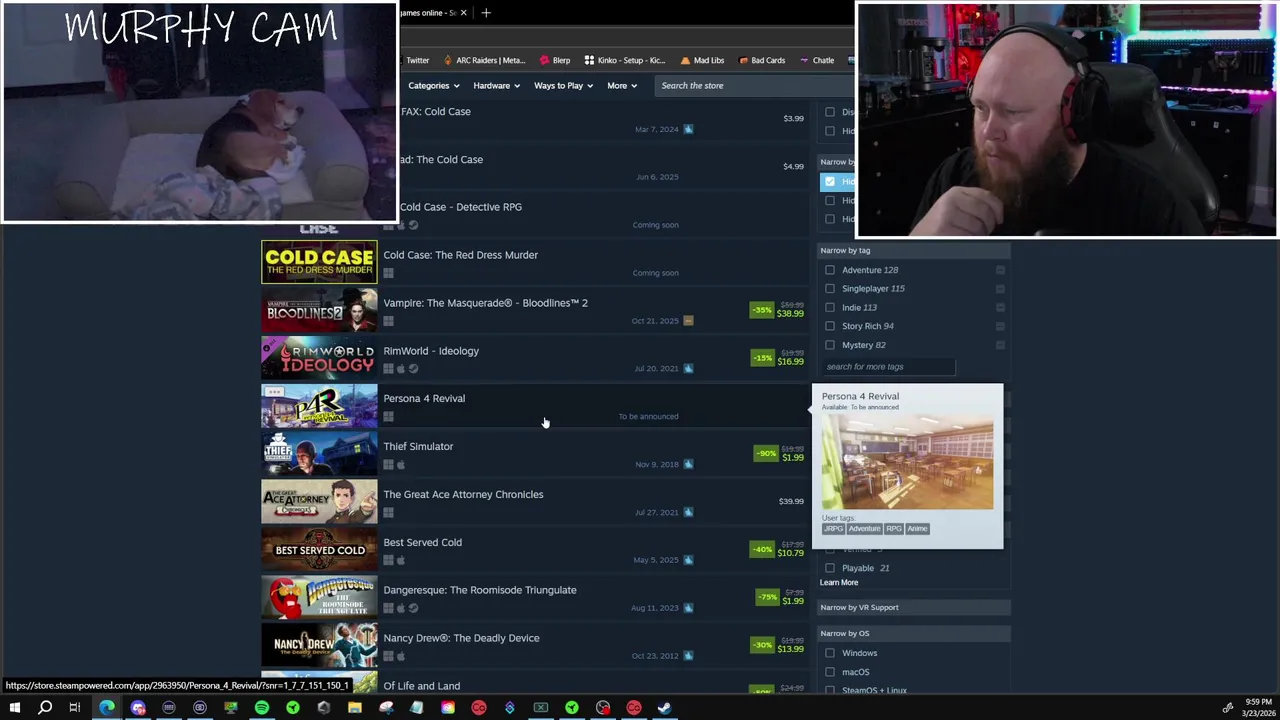Open the Of Life and Land listing
The height and width of the screenshot is (720, 1280).
tap(533, 683)
